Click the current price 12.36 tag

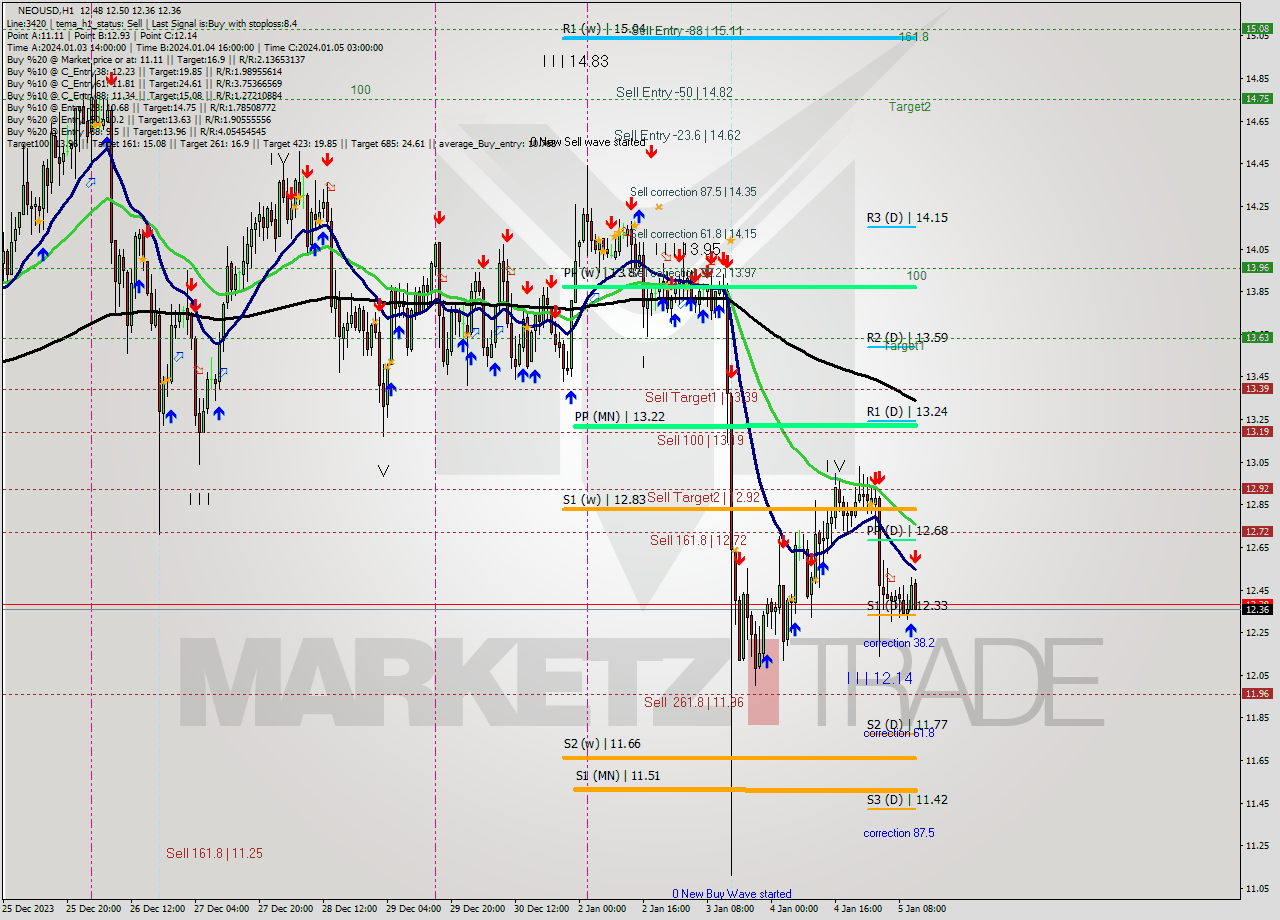(1257, 608)
